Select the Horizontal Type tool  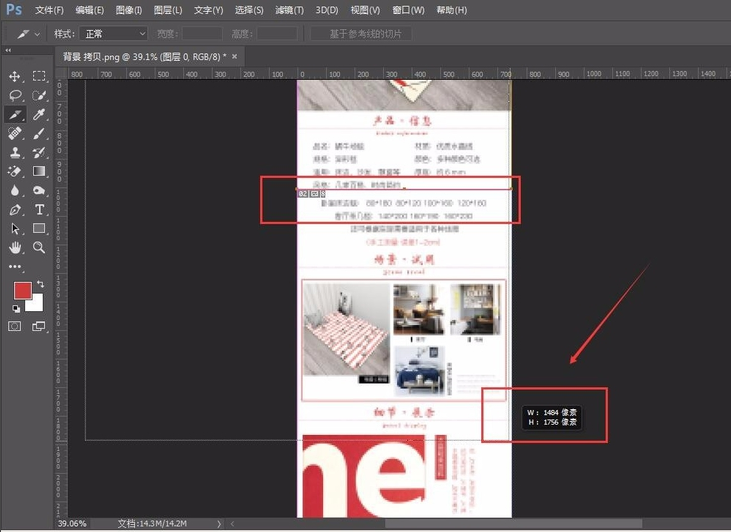(40, 209)
